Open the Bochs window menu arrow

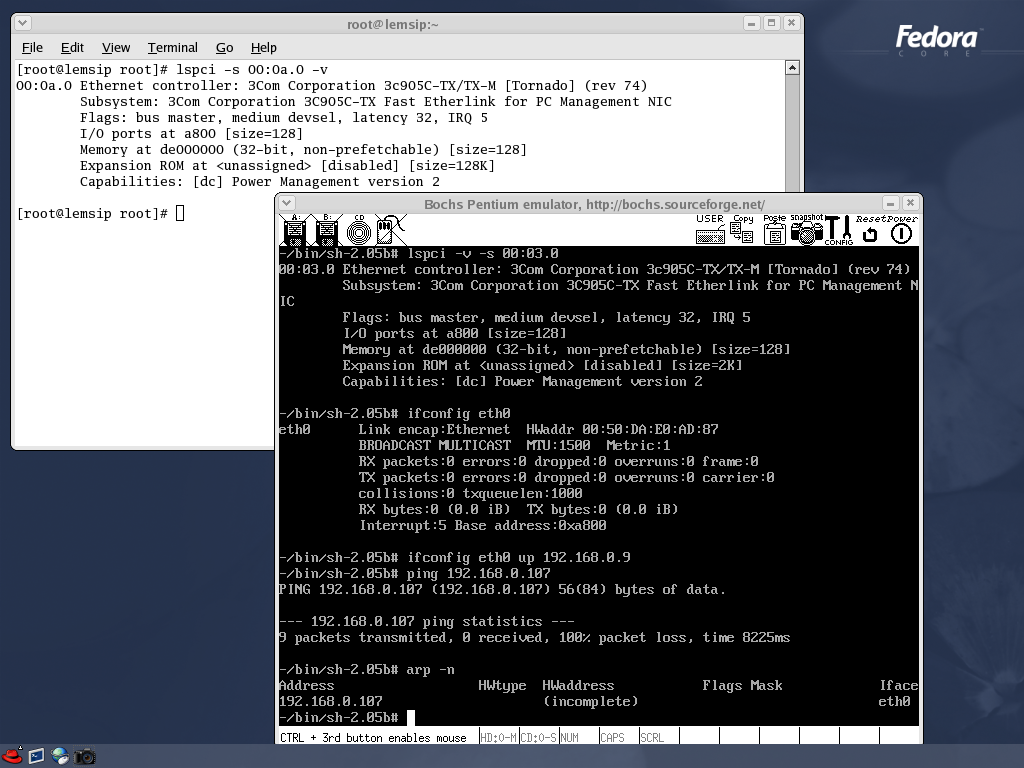point(287,203)
